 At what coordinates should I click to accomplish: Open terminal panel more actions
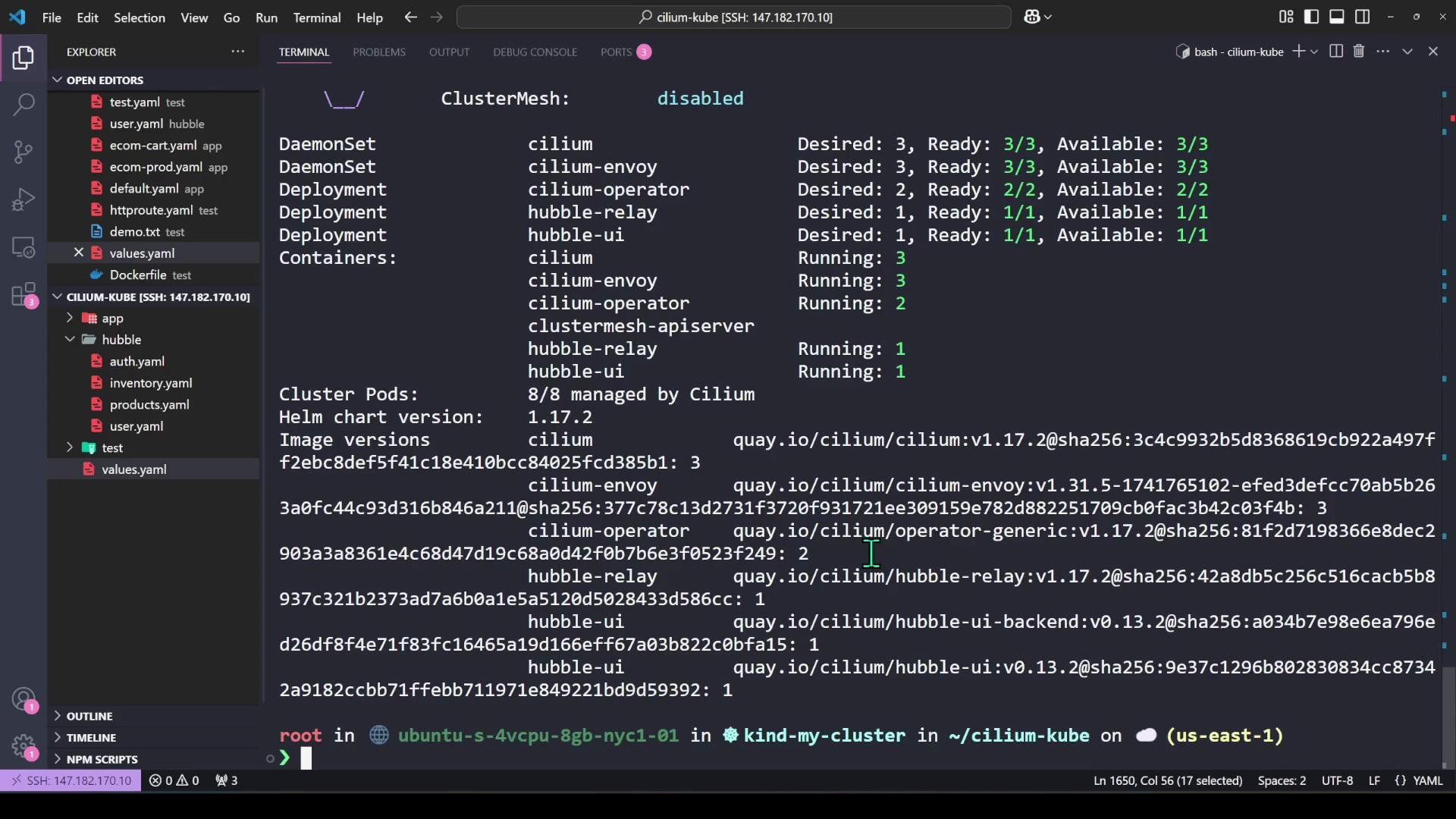[x=1383, y=52]
